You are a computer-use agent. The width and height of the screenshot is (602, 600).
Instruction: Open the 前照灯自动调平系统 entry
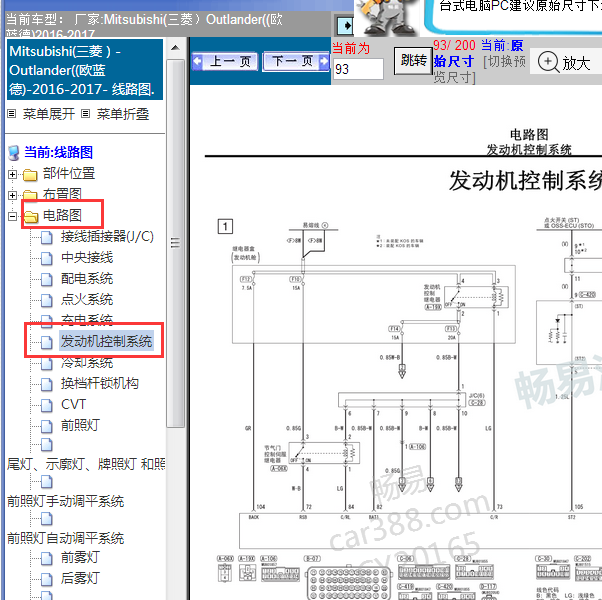pyautogui.click(x=66, y=538)
